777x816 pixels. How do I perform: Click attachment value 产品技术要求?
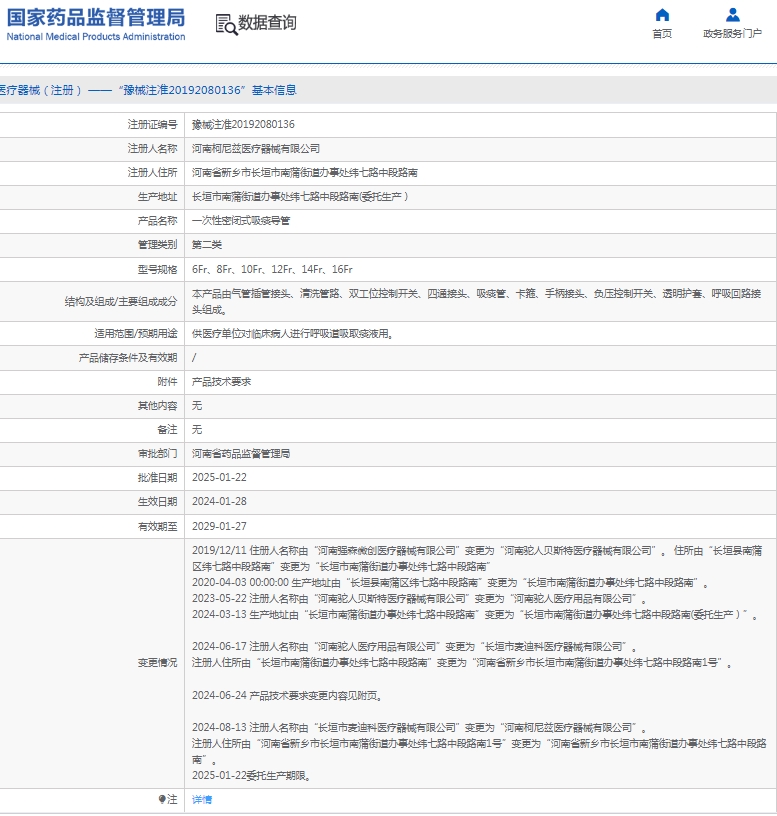(221, 381)
